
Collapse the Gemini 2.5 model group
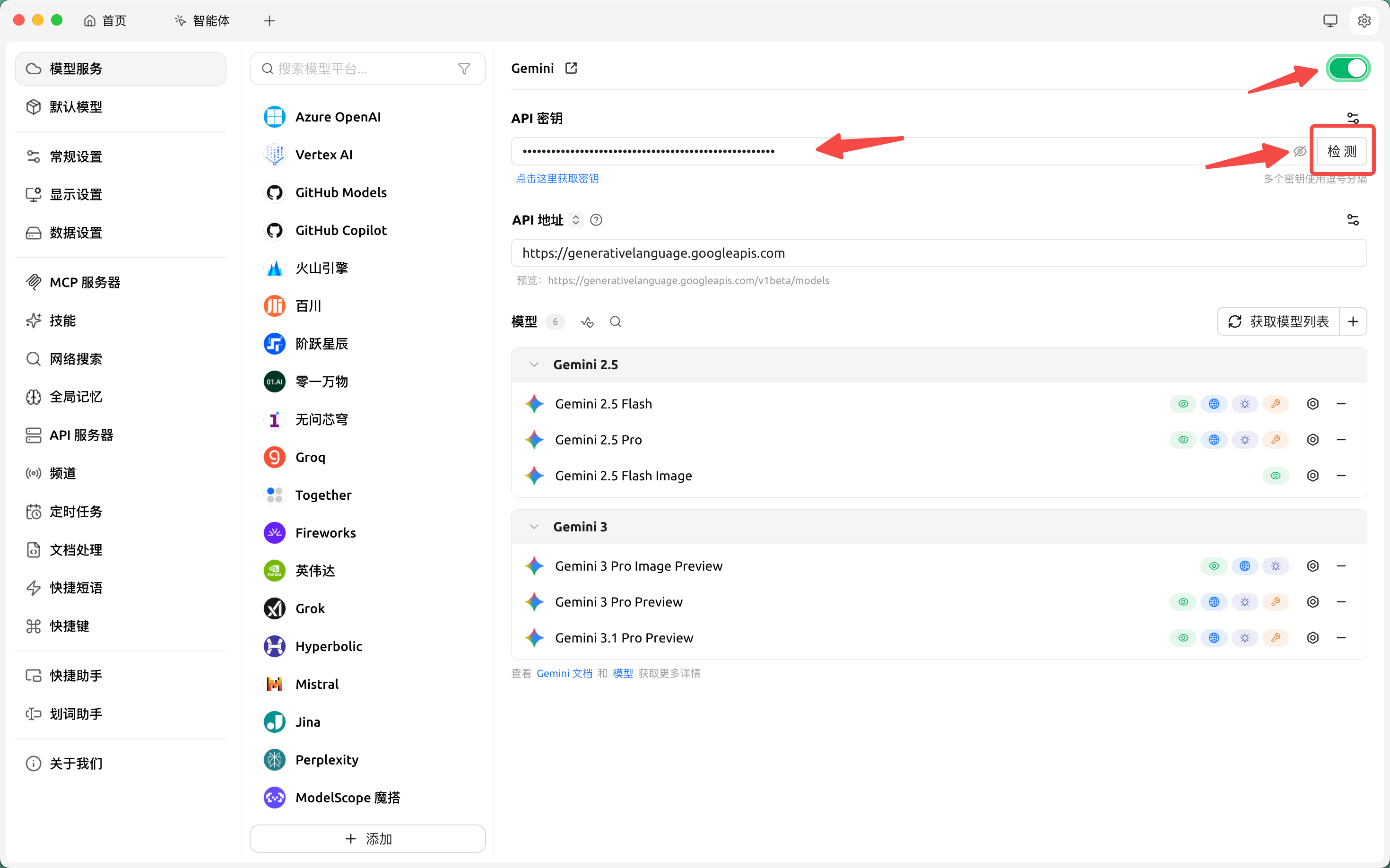[534, 365]
